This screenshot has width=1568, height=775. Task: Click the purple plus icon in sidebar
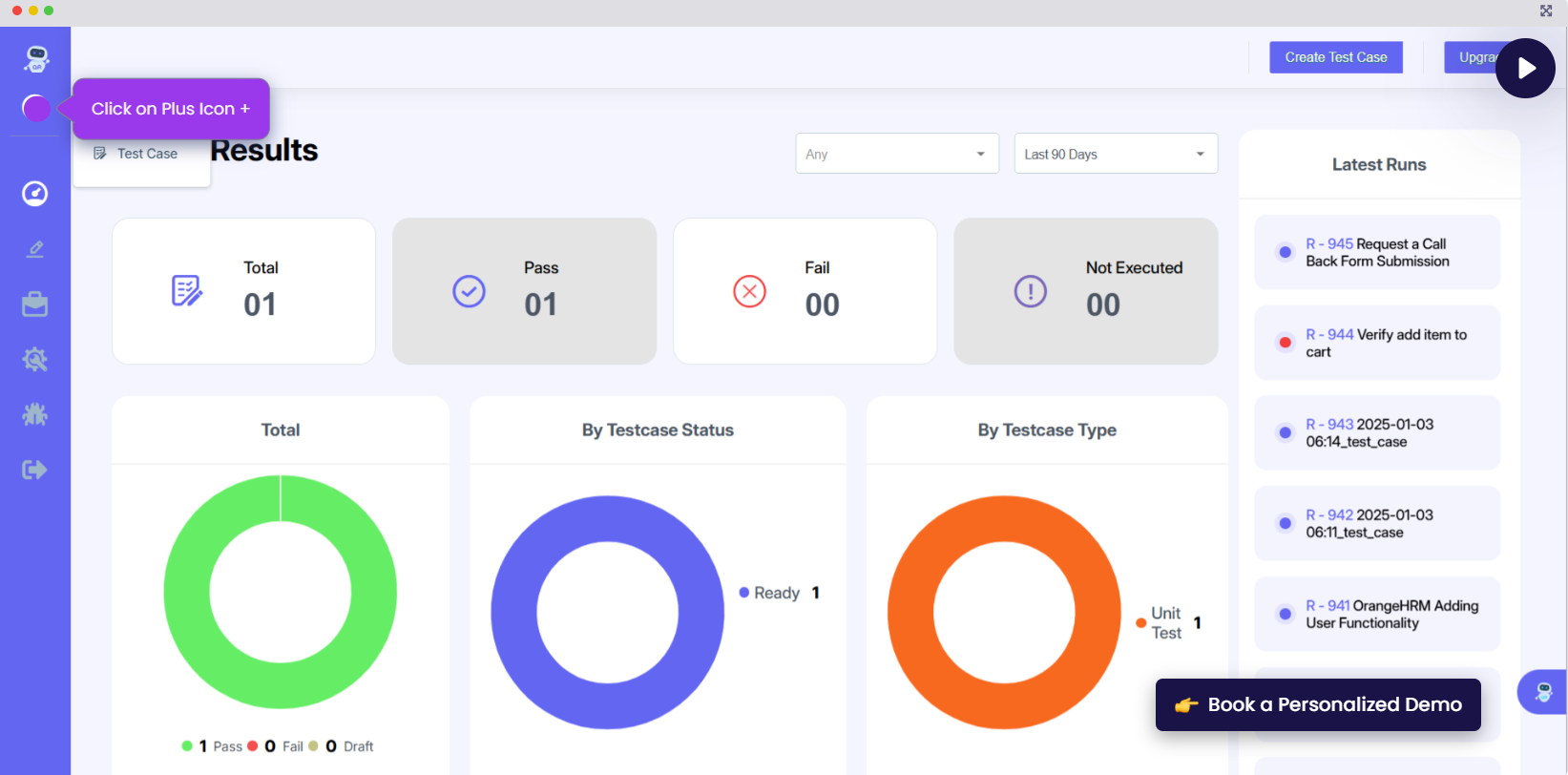point(36,108)
